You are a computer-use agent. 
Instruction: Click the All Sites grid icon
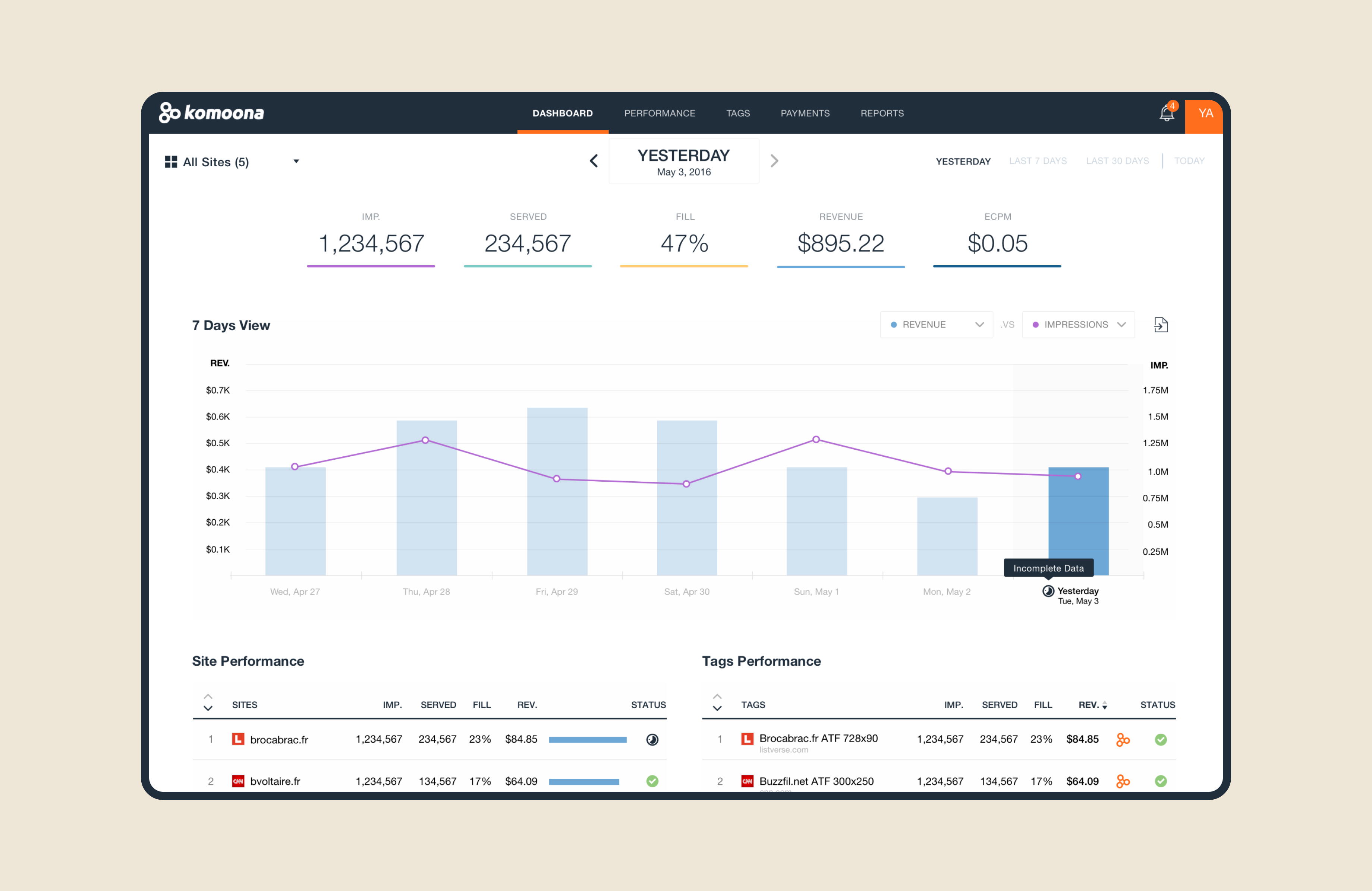coord(171,162)
